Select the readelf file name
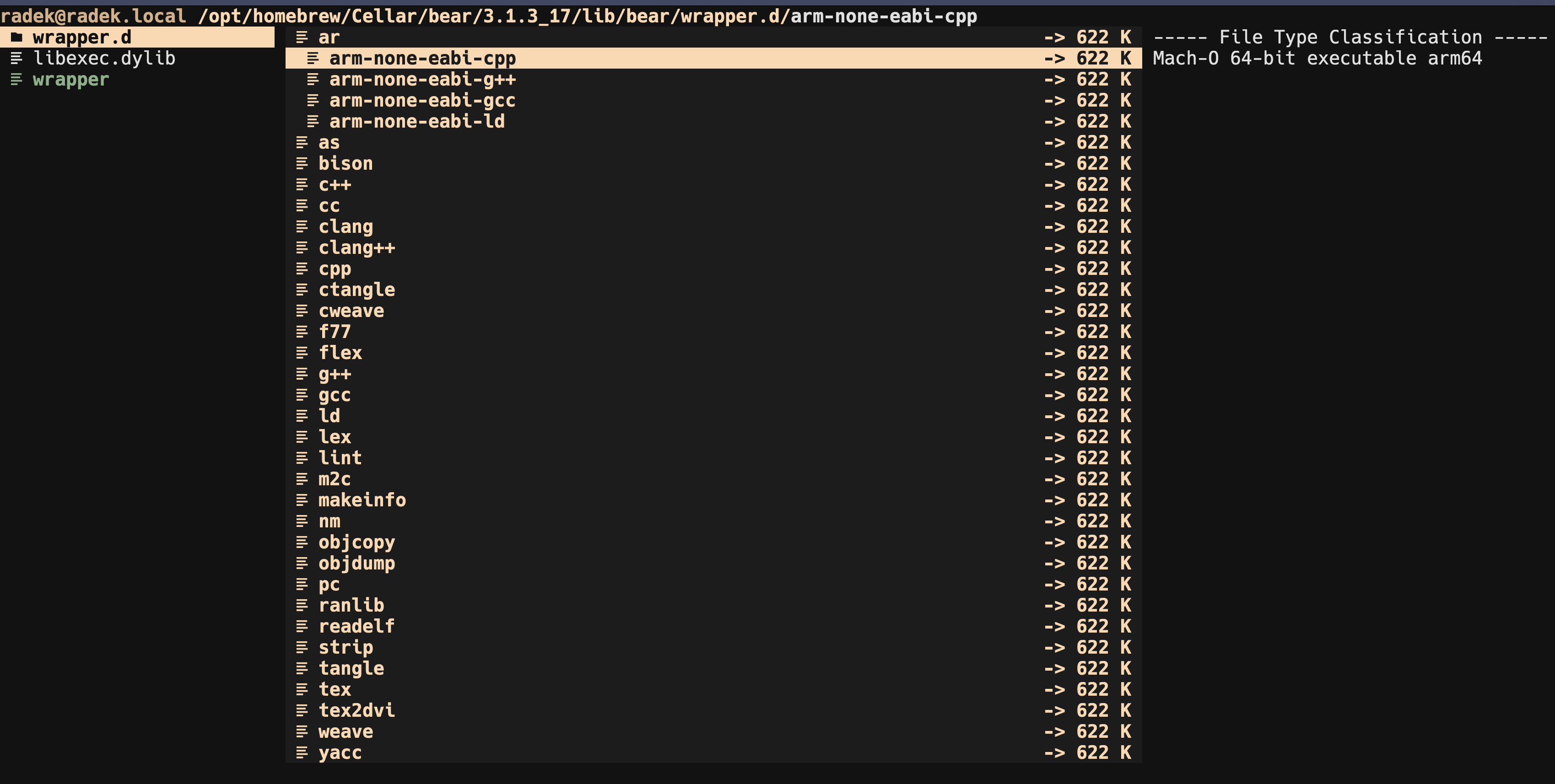1555x784 pixels. click(x=357, y=626)
